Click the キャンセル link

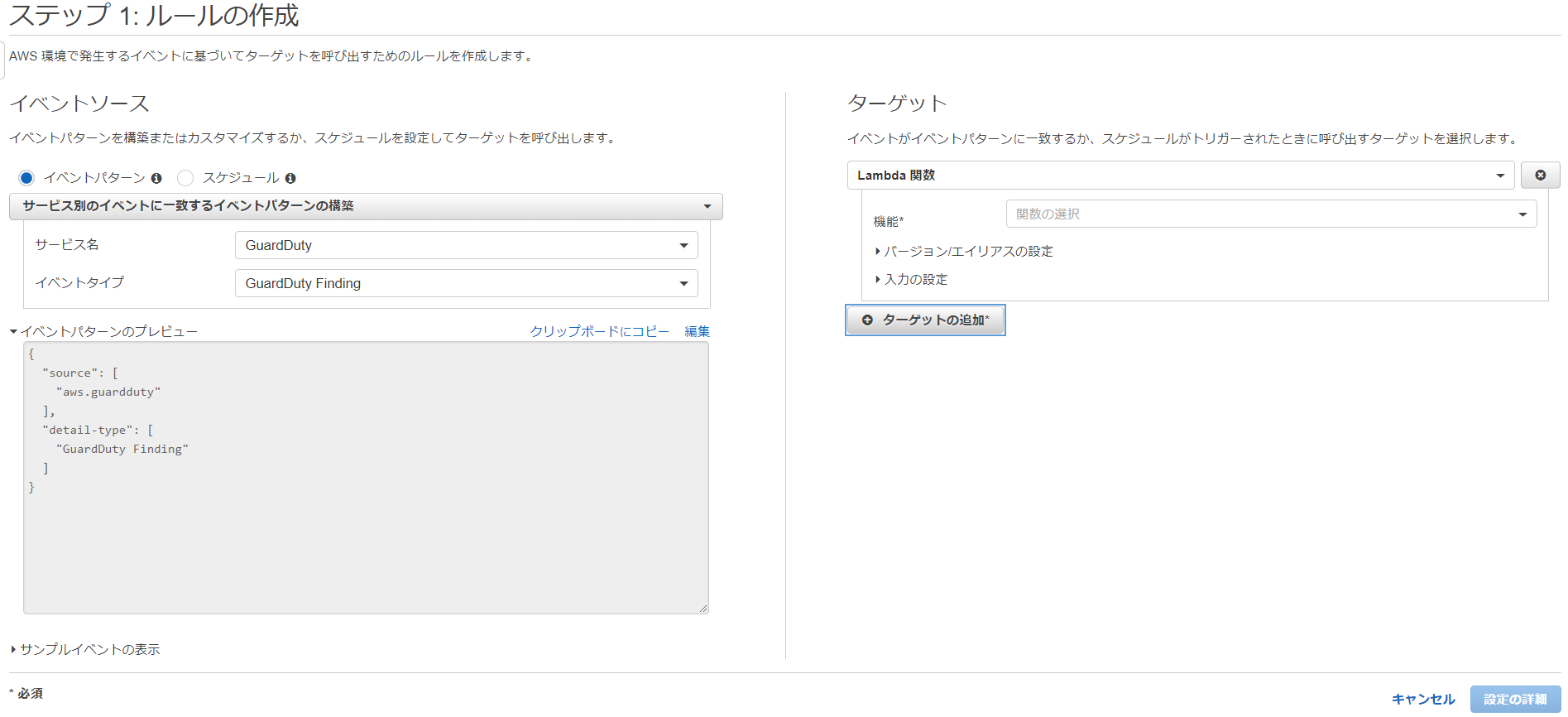[1422, 699]
